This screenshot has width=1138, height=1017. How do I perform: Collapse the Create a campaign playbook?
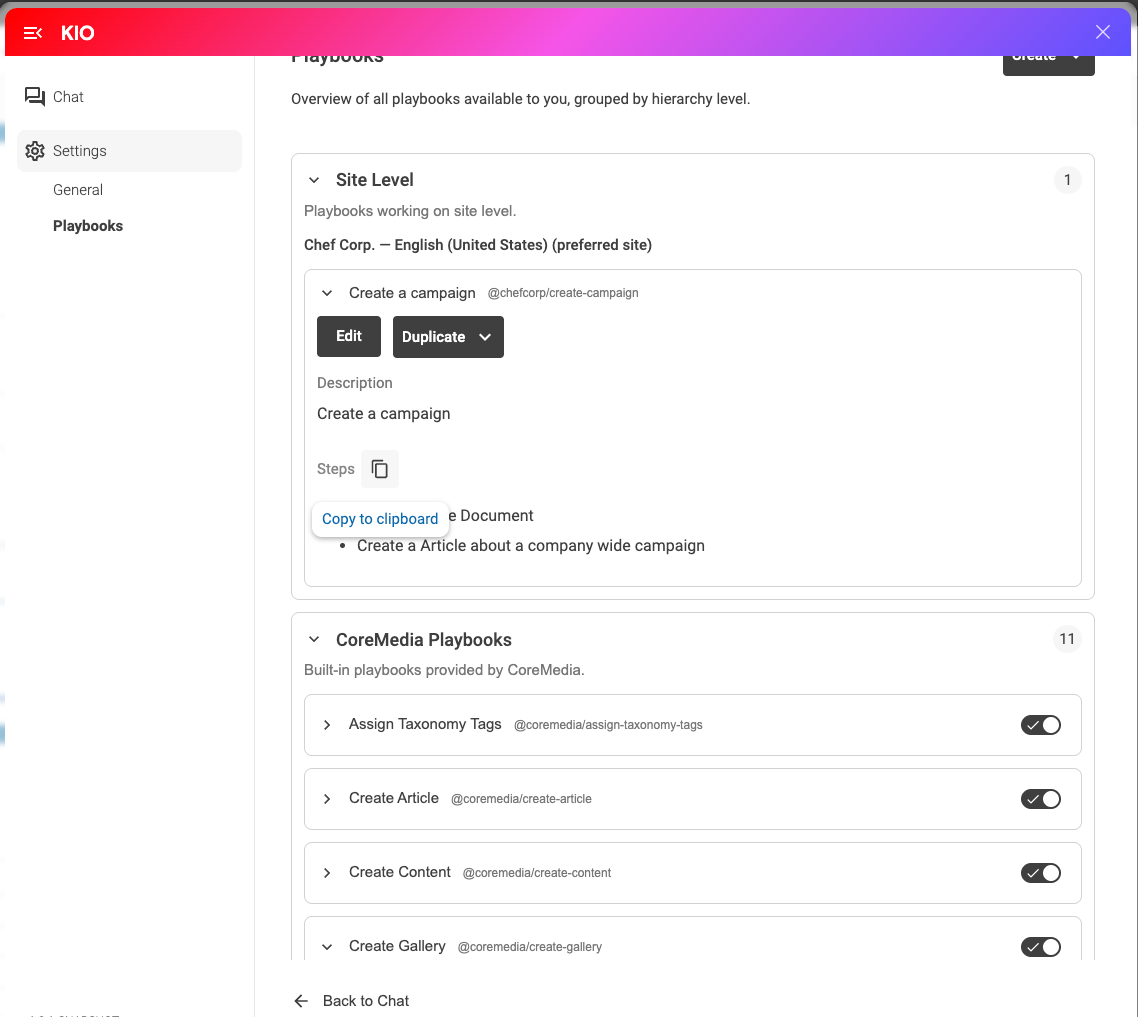(x=327, y=293)
